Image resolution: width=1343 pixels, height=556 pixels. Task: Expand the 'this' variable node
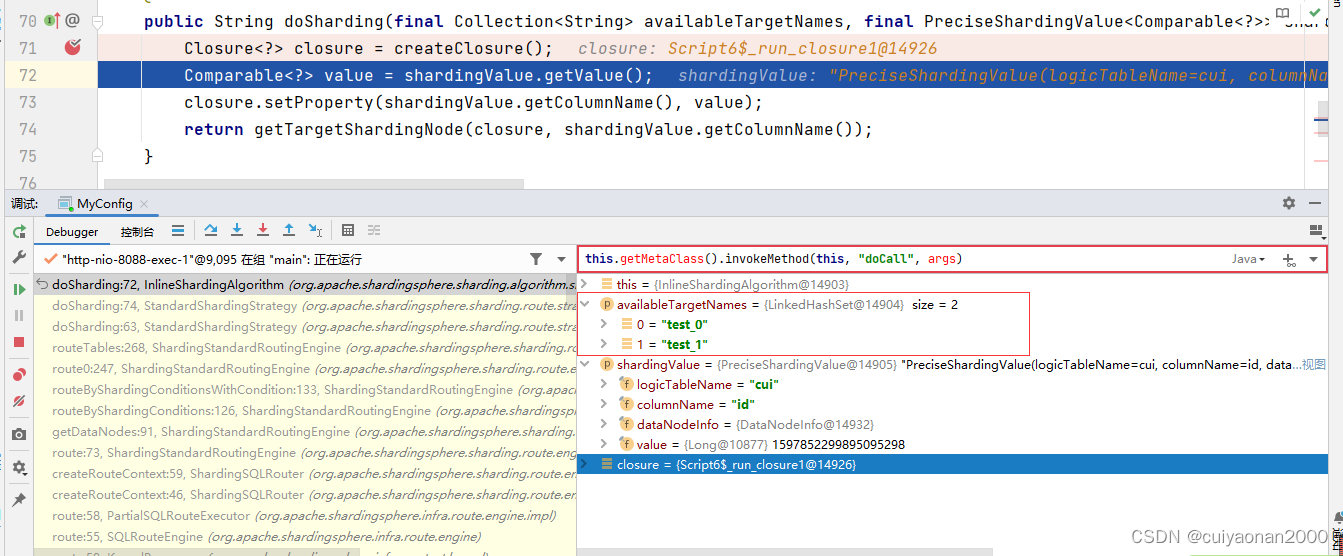pyautogui.click(x=585, y=285)
